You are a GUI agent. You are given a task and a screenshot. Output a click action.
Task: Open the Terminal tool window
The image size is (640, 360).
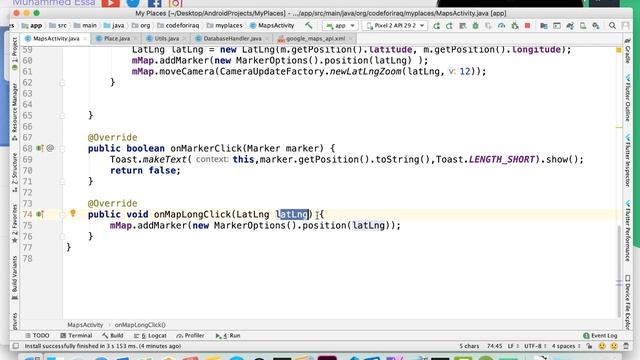pyautogui.click(x=76, y=336)
